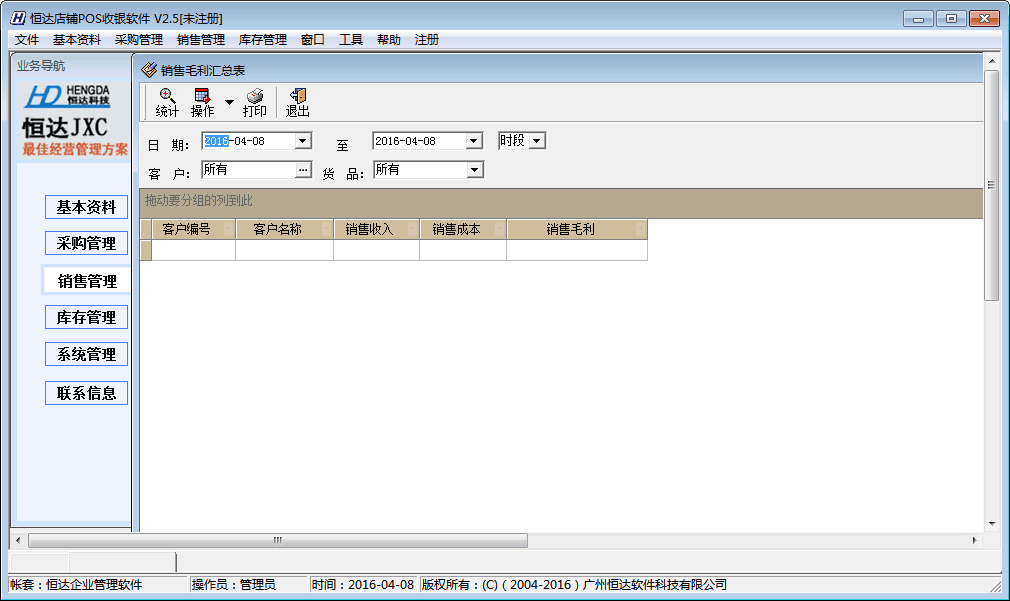Screen dimensions: 1010x601
Task: Click the 客户 browse ellipsis button
Action: pyautogui.click(x=304, y=170)
